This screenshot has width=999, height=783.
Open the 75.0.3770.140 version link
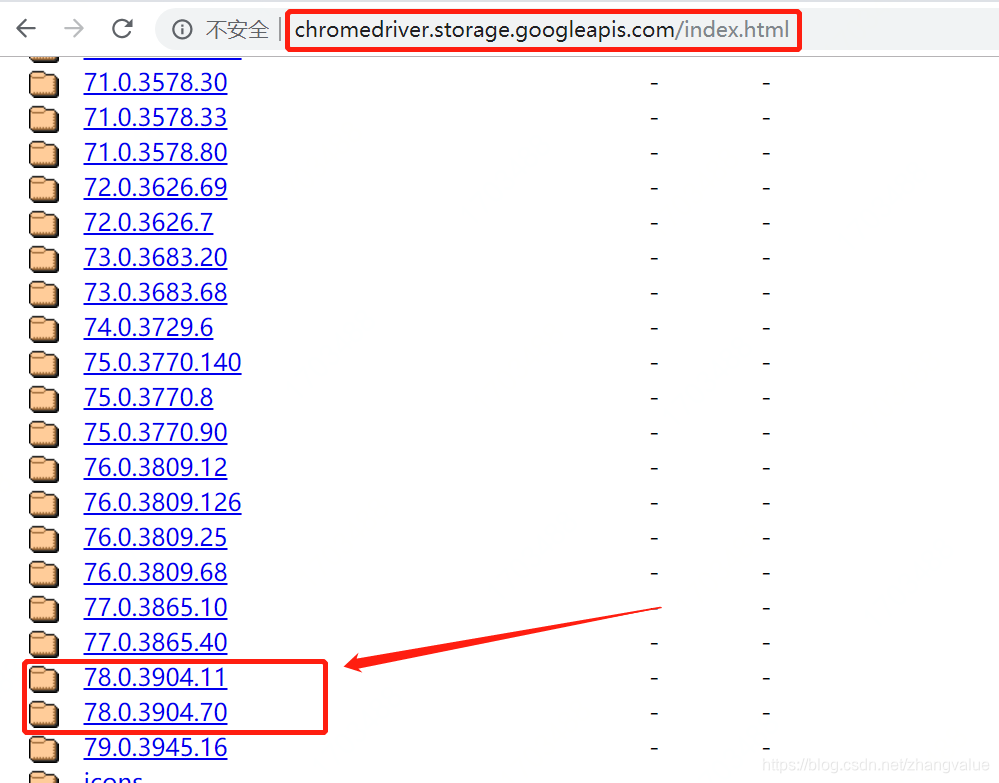pos(162,362)
